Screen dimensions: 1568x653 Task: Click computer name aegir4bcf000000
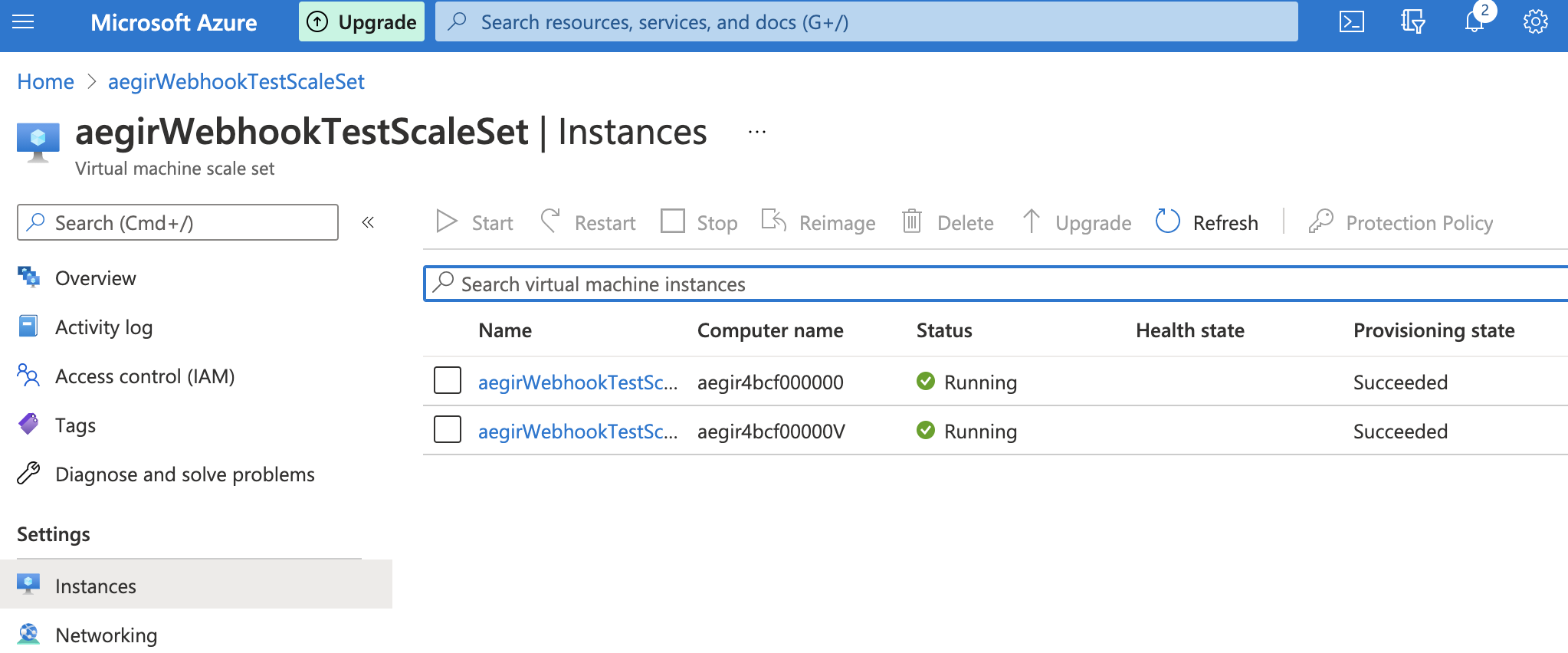(770, 382)
